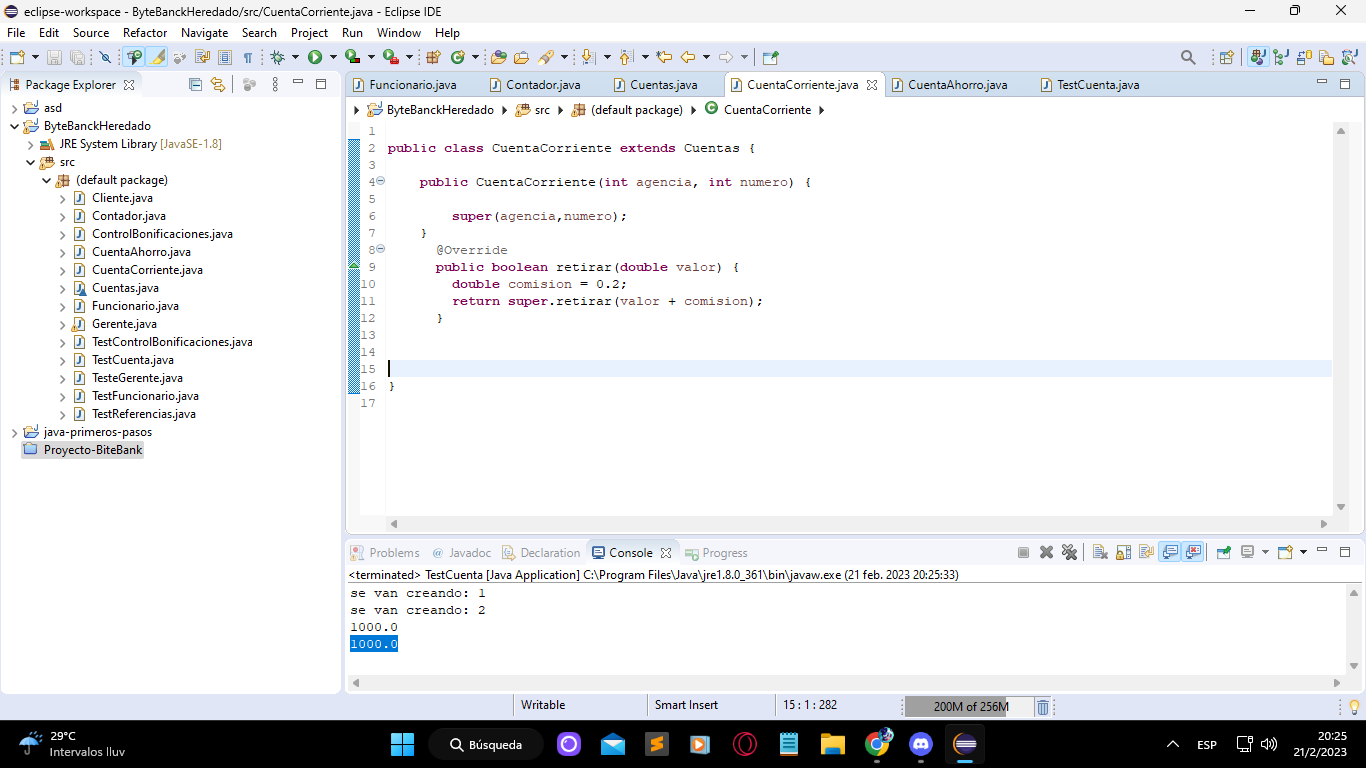Click the Last Edit Location icon

663,57
